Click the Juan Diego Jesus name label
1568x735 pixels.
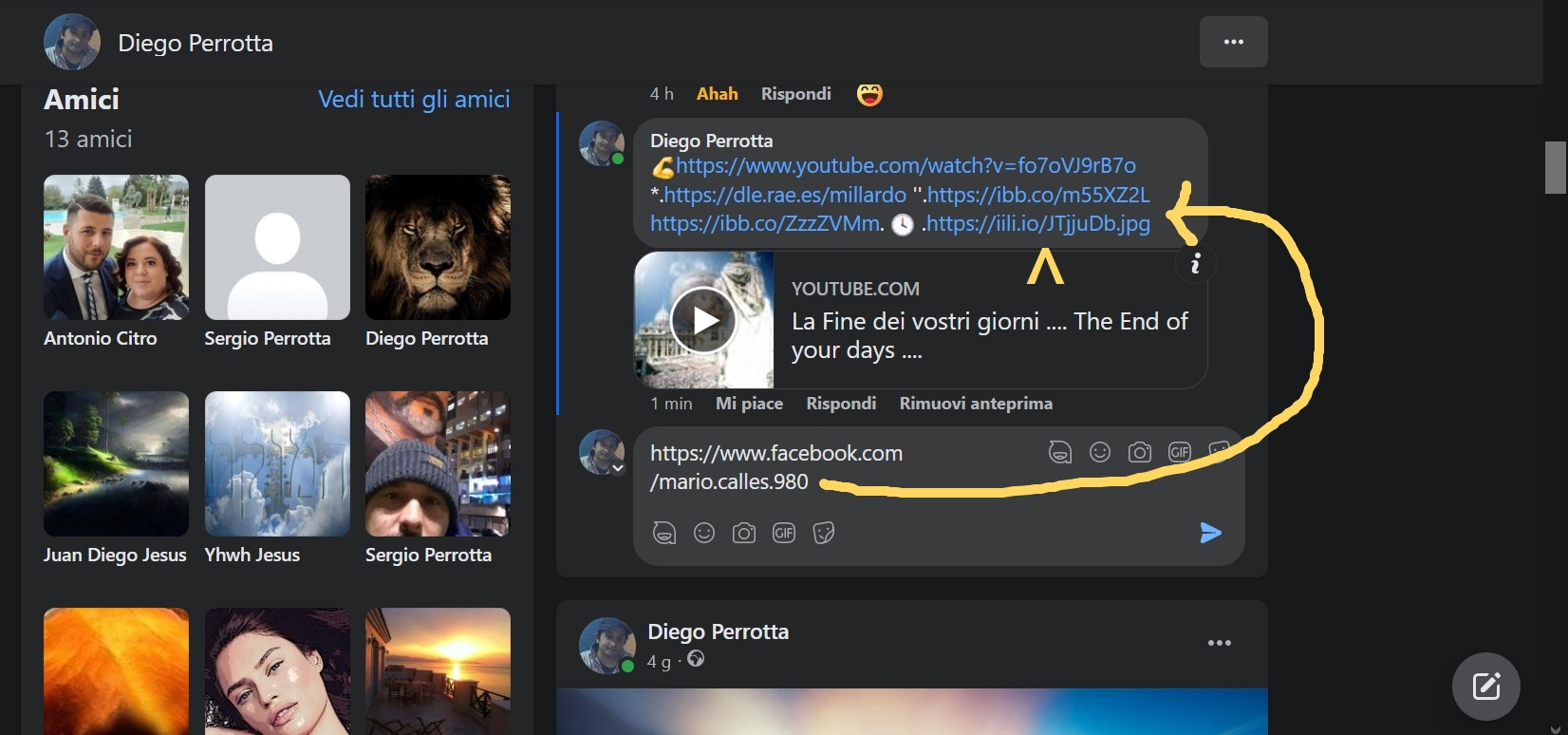[x=115, y=555]
